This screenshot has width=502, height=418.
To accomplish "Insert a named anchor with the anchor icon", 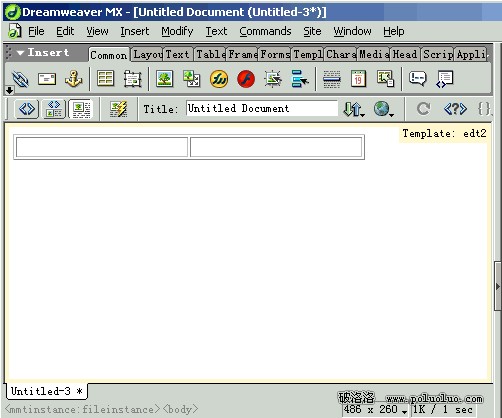I will point(74,79).
